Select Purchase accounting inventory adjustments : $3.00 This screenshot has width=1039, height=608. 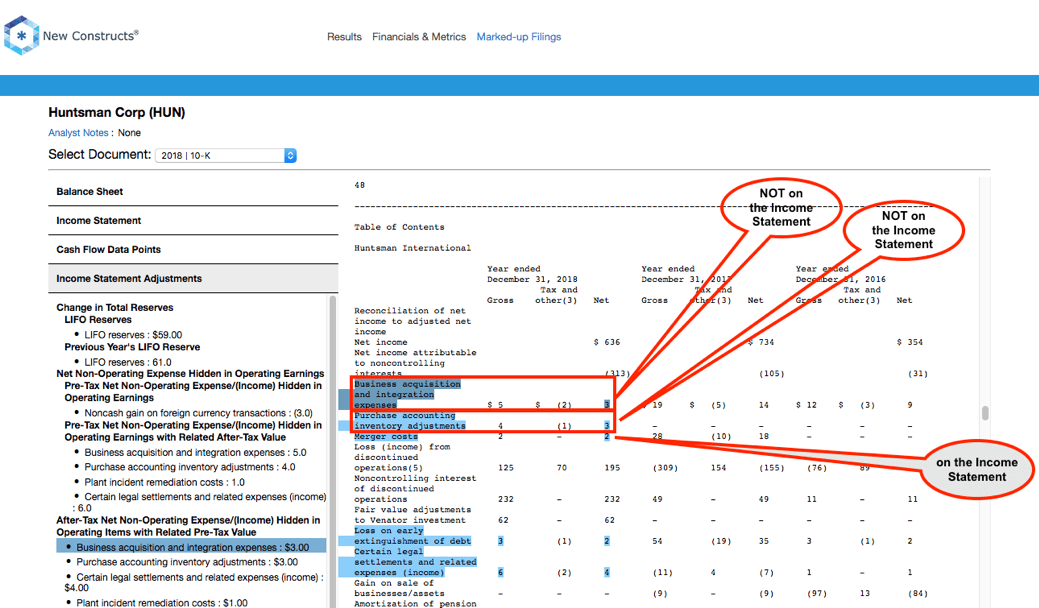[187, 562]
